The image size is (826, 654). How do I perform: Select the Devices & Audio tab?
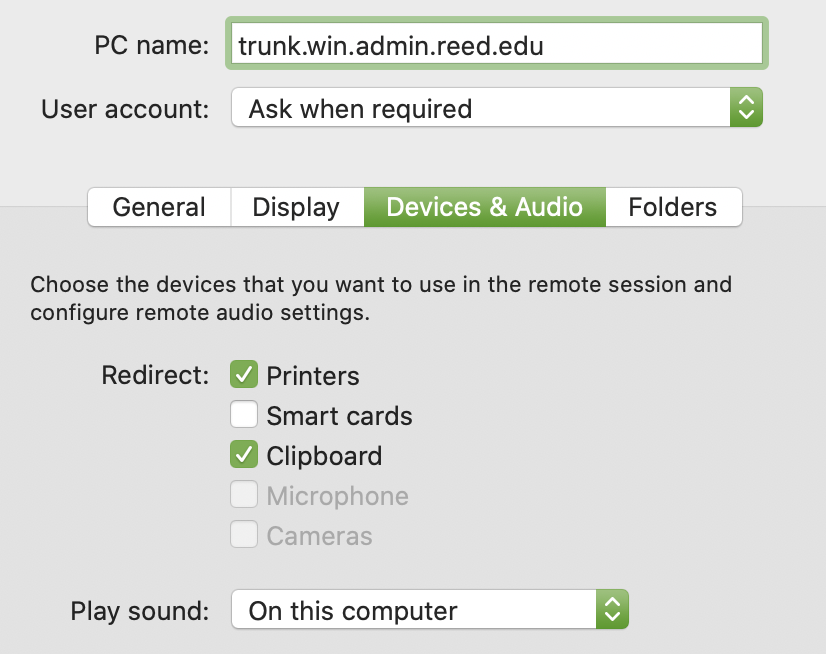pos(484,207)
